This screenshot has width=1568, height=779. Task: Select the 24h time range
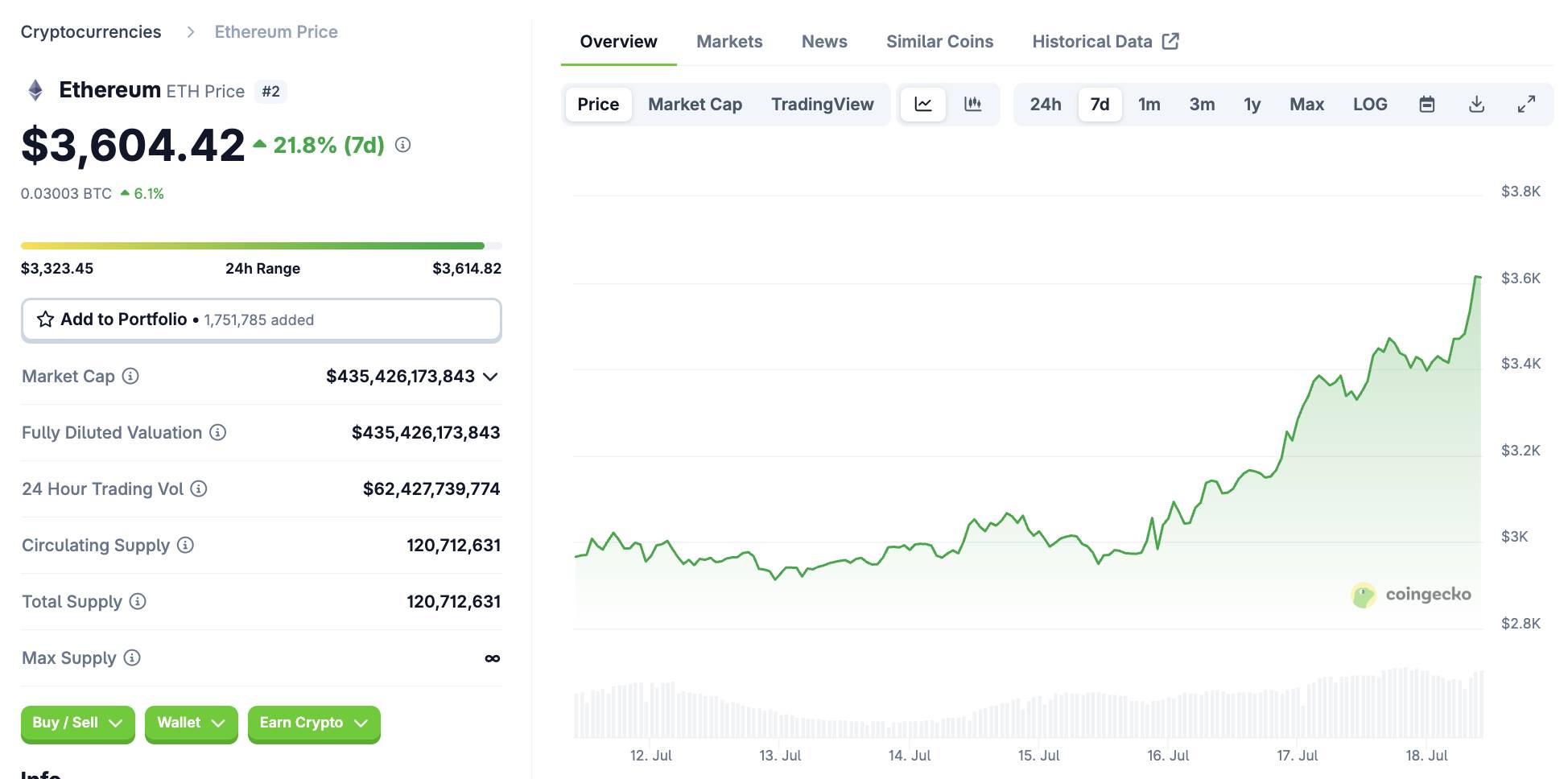point(1046,105)
